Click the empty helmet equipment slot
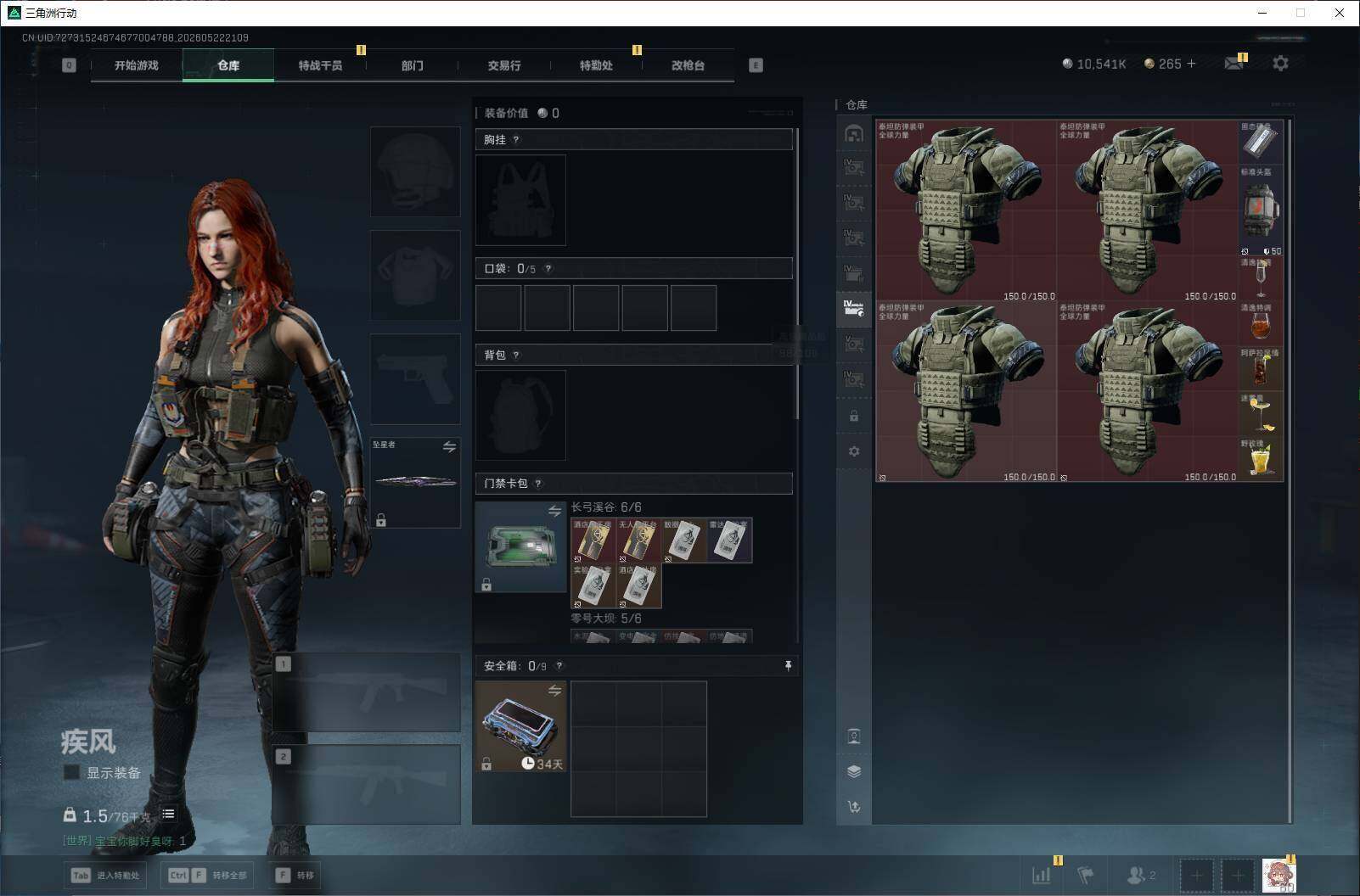 (415, 171)
